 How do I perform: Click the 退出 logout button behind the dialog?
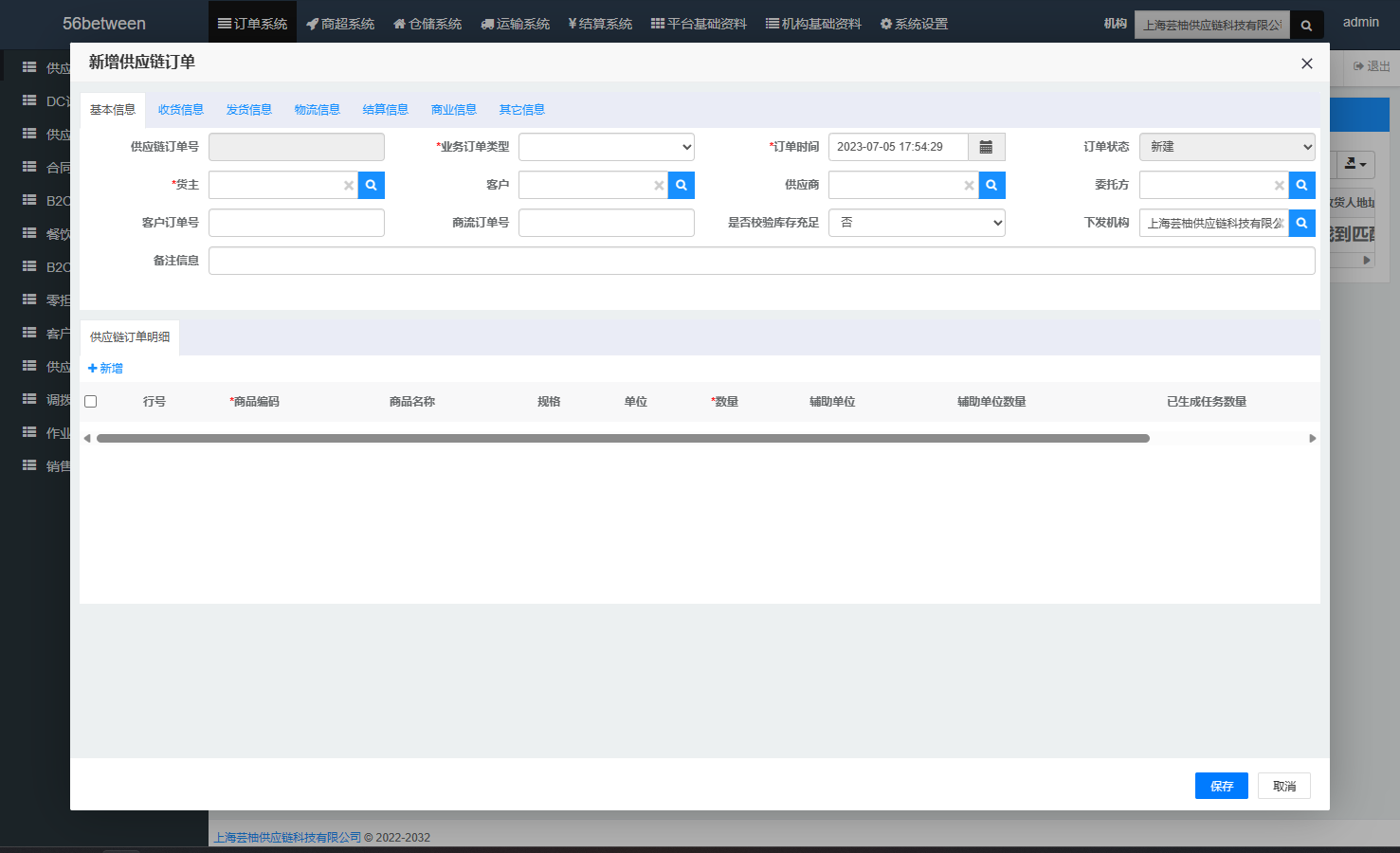click(x=1372, y=66)
